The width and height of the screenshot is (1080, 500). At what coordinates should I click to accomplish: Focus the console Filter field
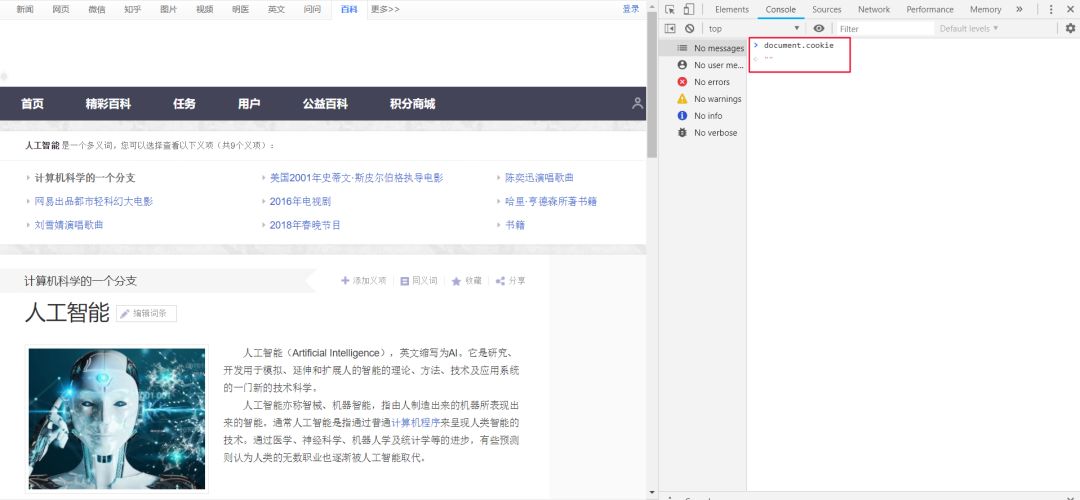click(x=884, y=28)
